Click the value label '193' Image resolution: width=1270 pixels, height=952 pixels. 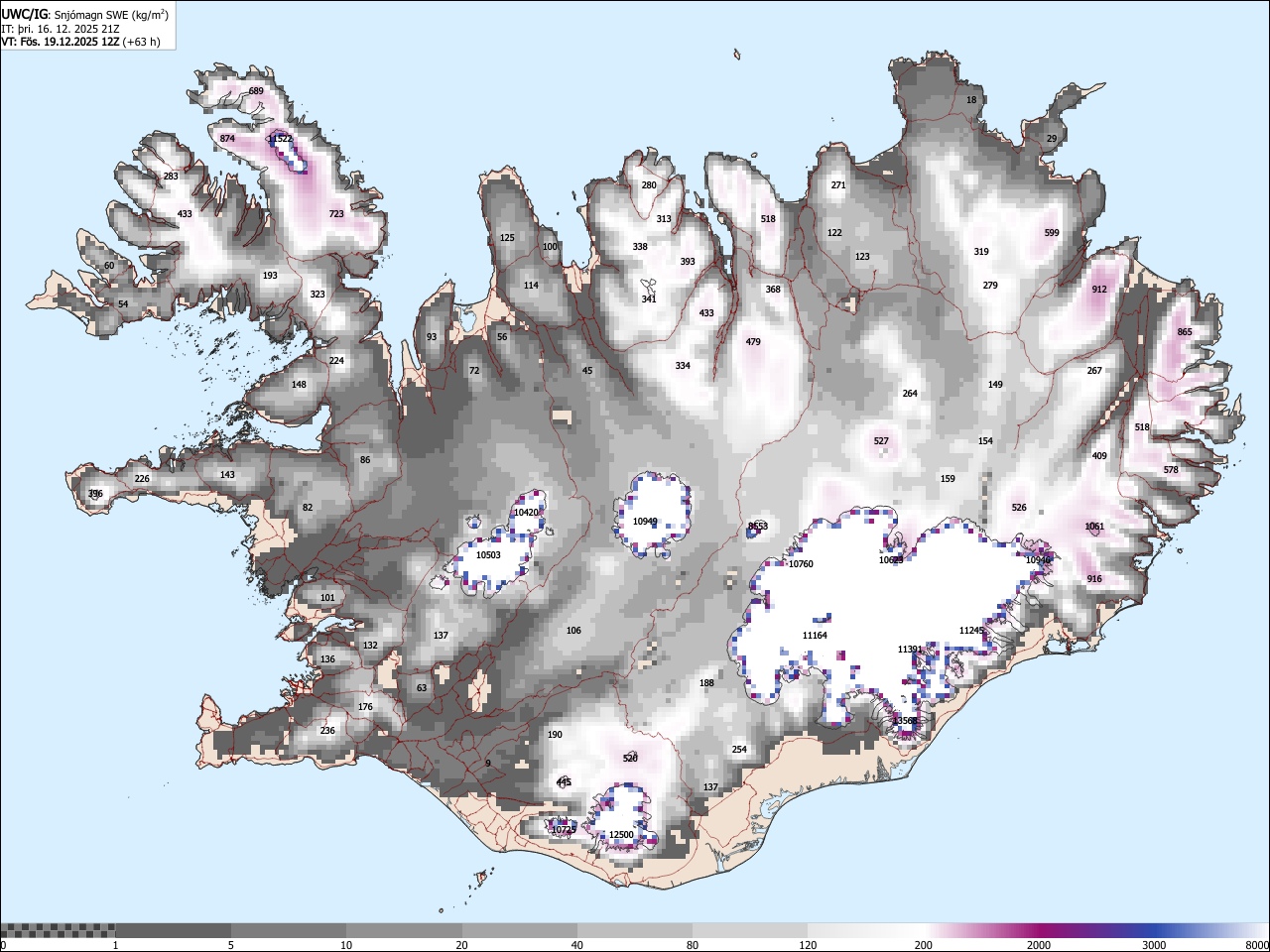(x=270, y=276)
